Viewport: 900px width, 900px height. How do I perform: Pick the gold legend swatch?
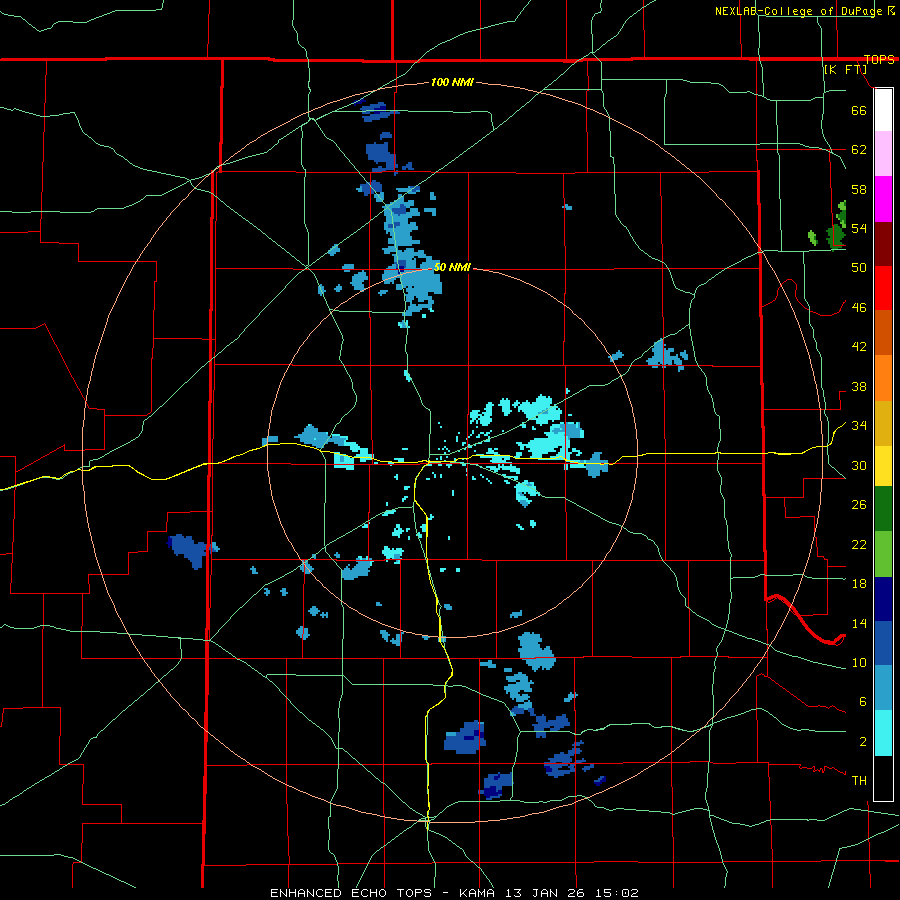pyautogui.click(x=883, y=423)
